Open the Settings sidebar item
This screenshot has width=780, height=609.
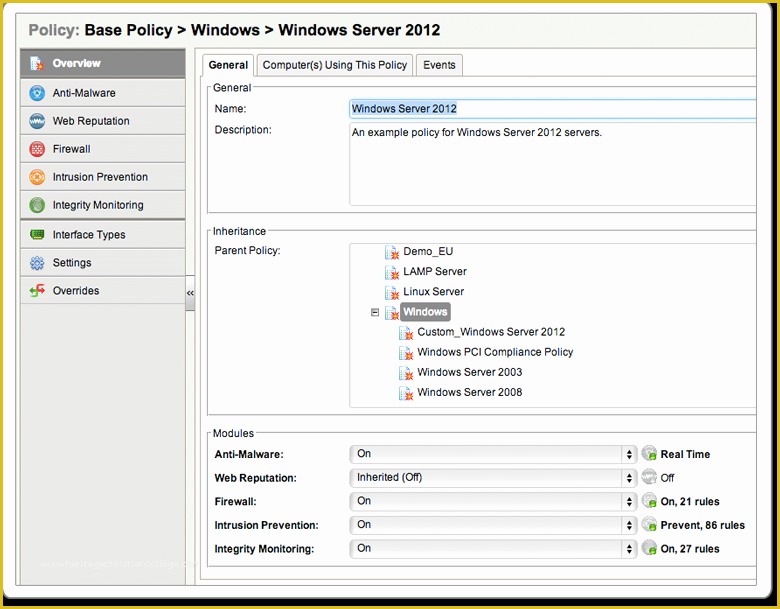point(102,263)
